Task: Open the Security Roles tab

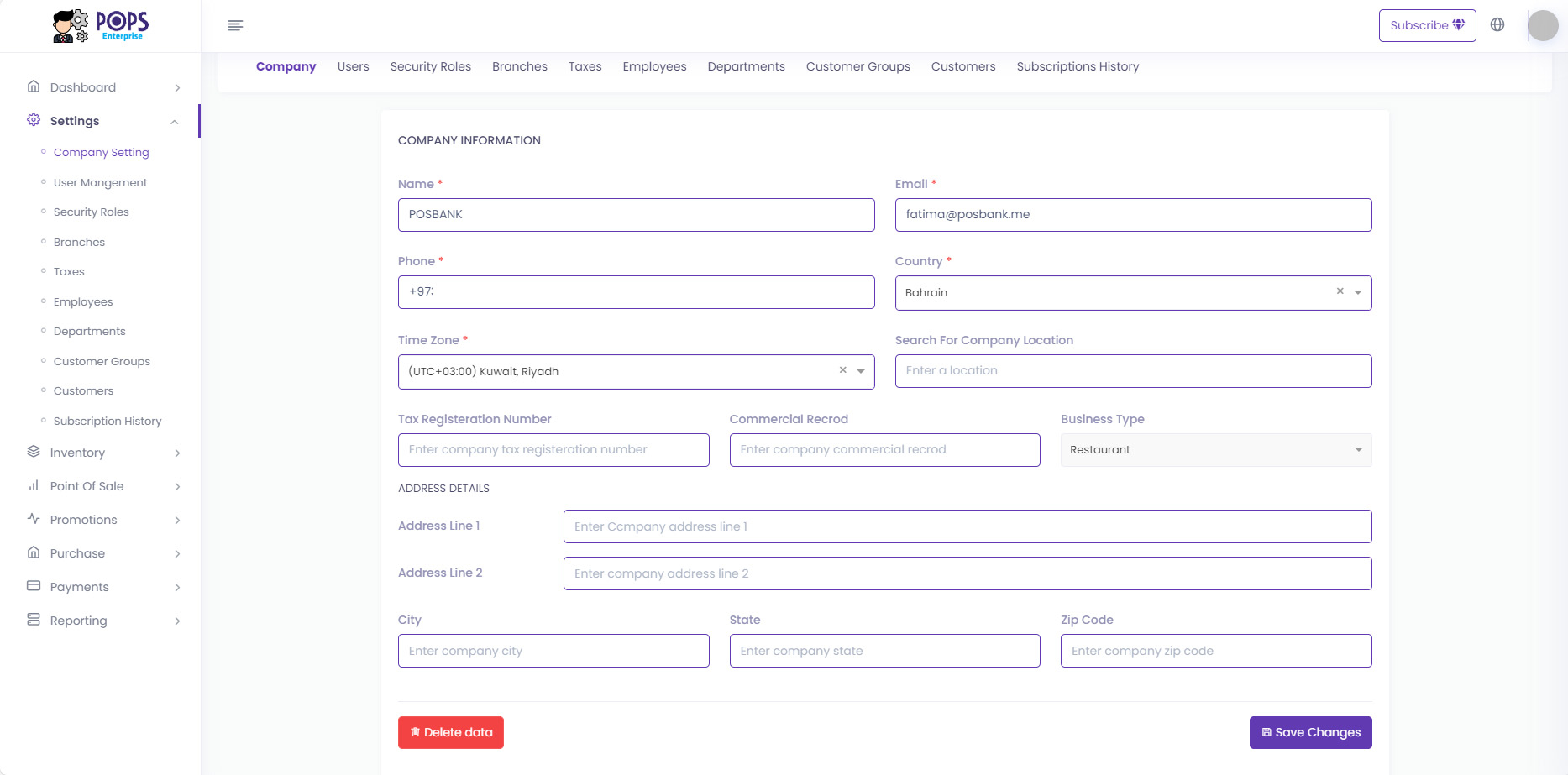Action: coord(431,66)
